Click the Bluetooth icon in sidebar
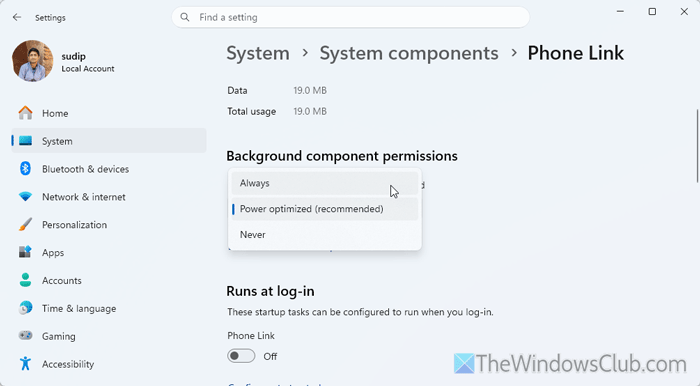This screenshot has height=386, width=700. click(x=25, y=169)
